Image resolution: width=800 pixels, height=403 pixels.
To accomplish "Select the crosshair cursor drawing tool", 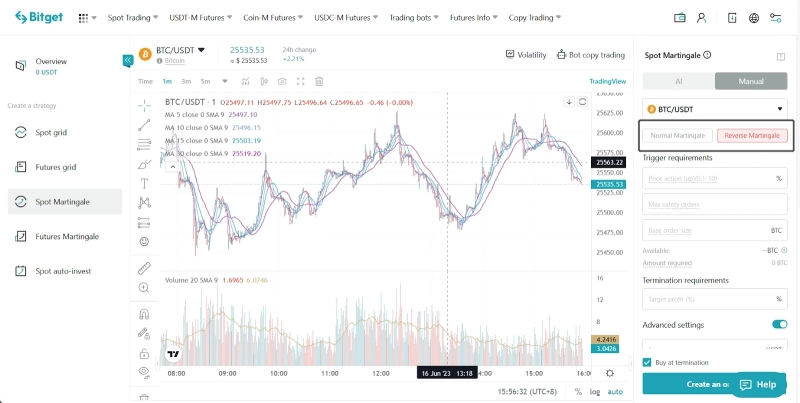I will 144,106.
